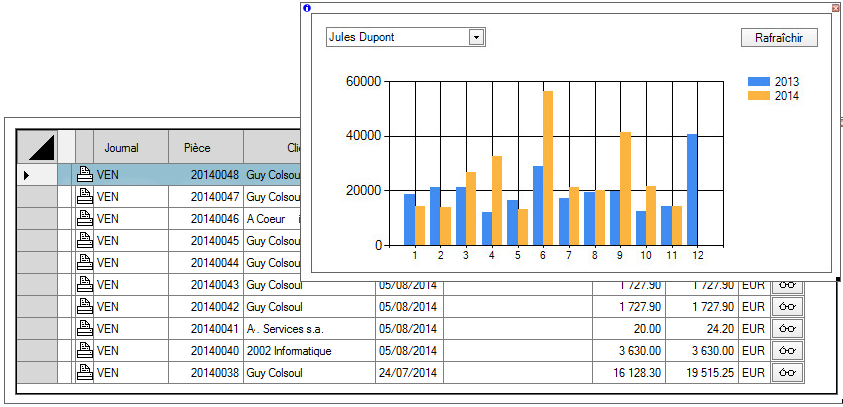The height and width of the screenshot is (407, 843).
Task: Click the select-all corner triangle of the grid
Action: coord(39,147)
